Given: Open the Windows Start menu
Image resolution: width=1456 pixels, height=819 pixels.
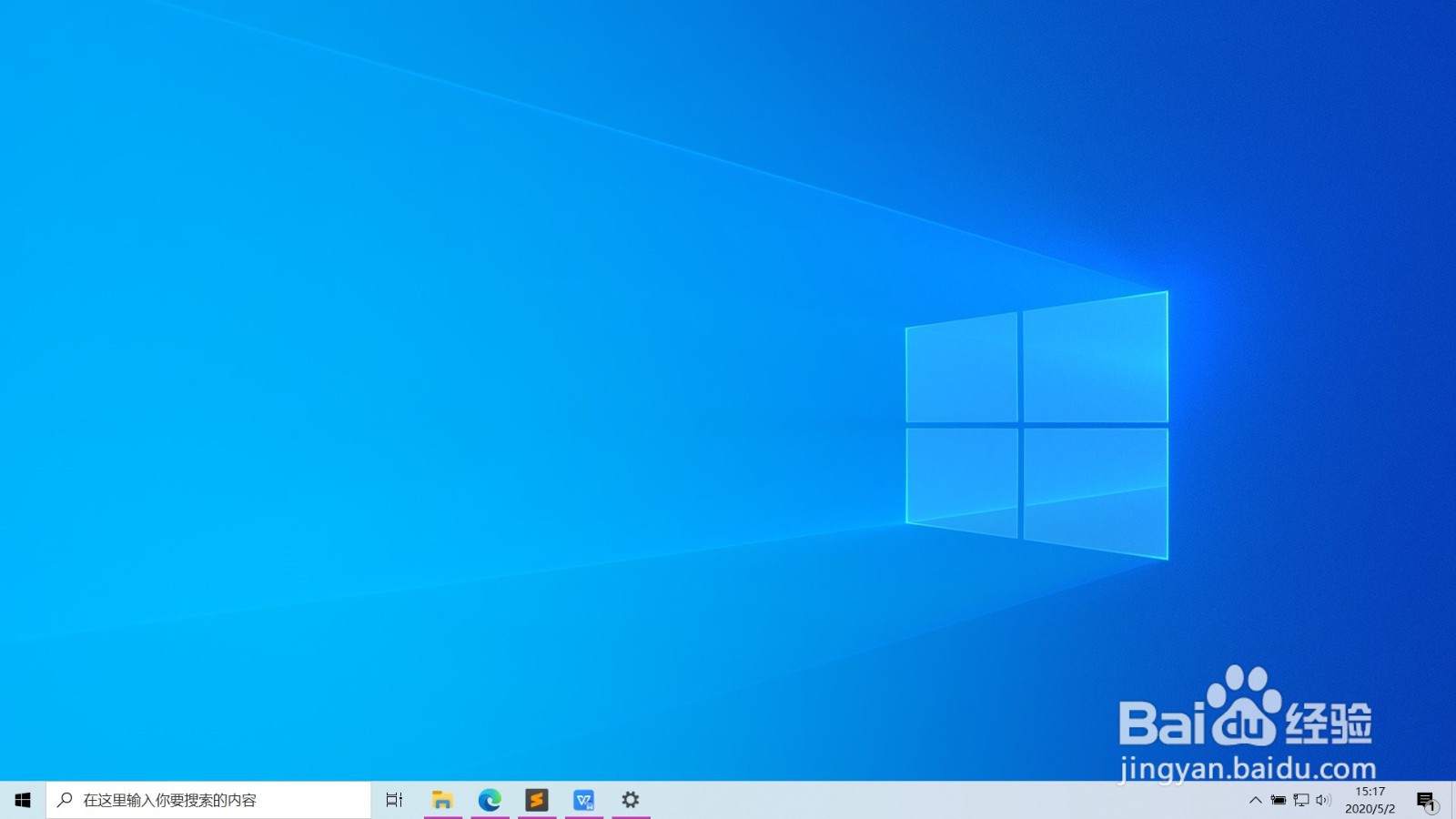Looking at the screenshot, I should (23, 800).
